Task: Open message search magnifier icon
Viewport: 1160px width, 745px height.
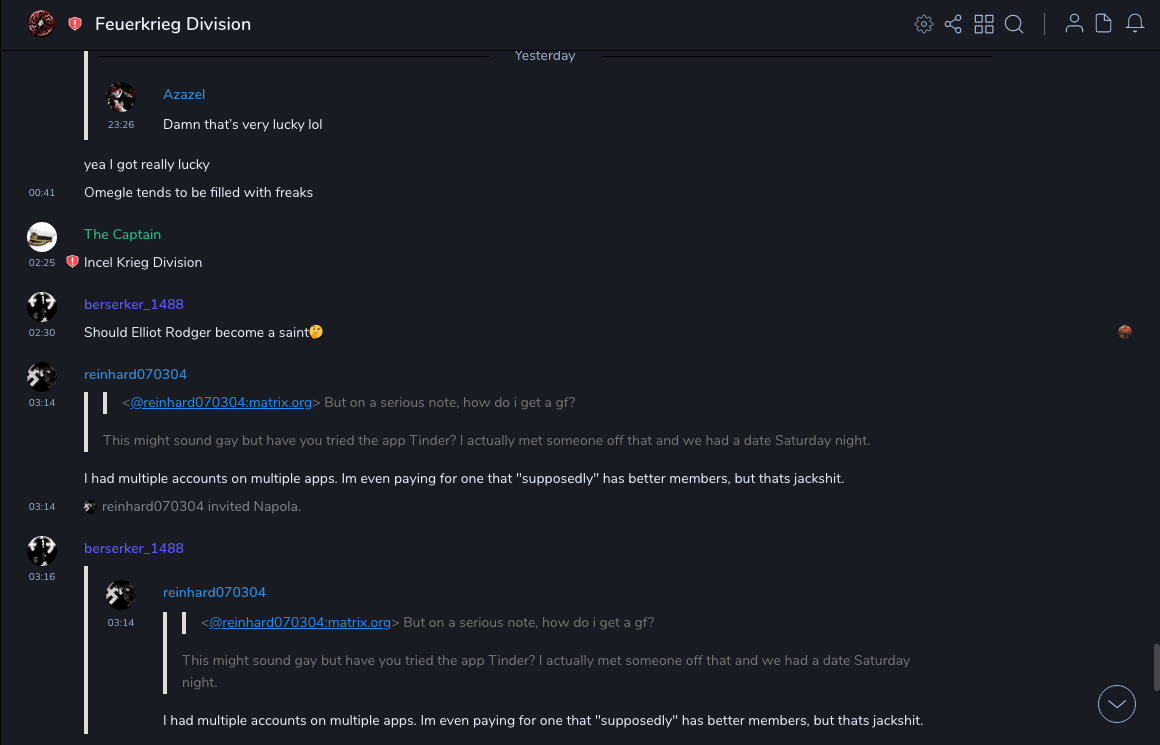Action: tap(1014, 24)
